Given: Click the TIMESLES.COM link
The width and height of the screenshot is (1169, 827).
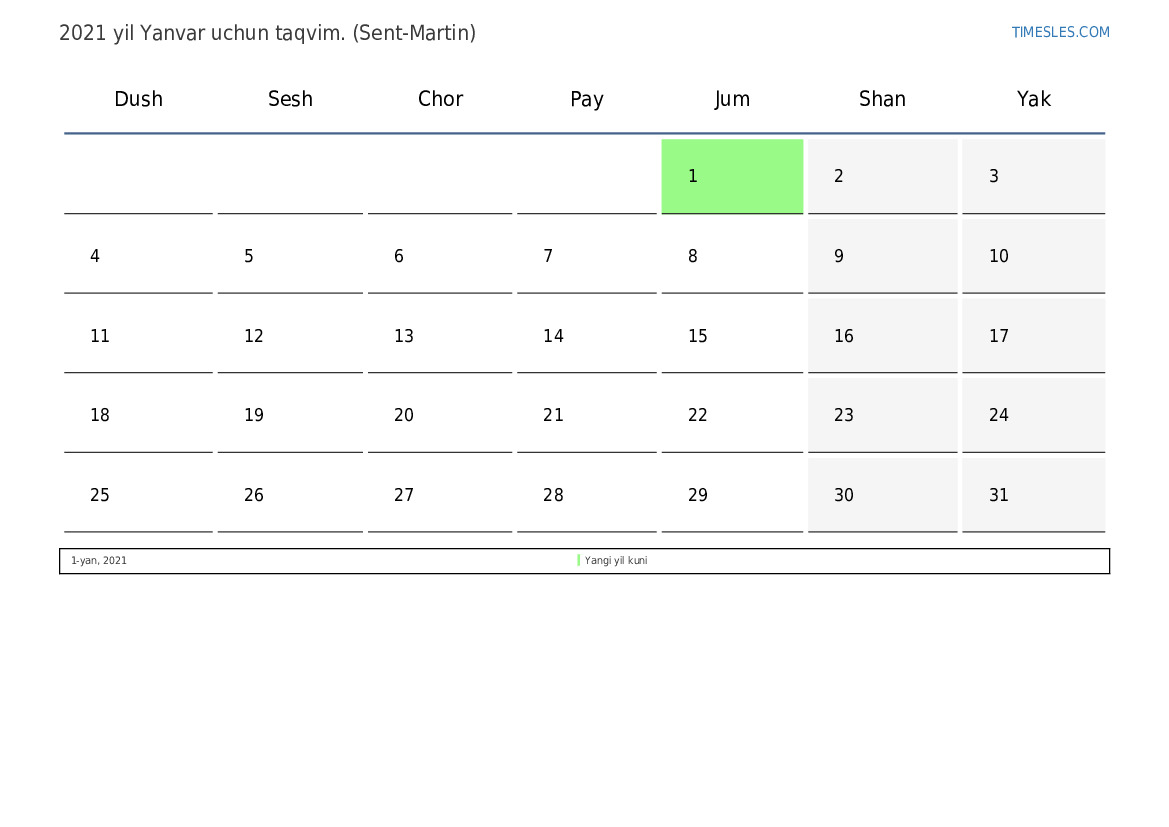Looking at the screenshot, I should coord(1060,32).
